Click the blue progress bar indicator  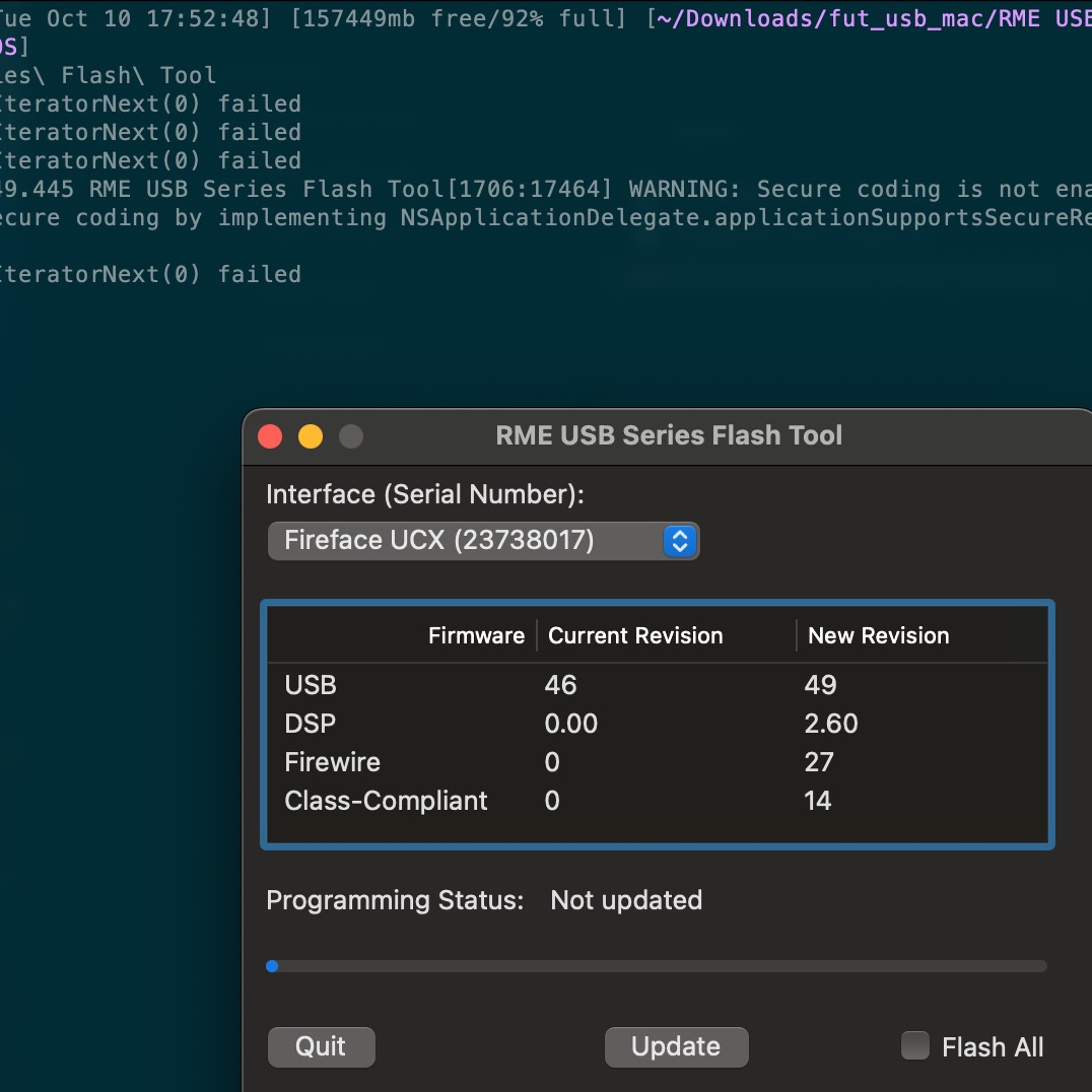click(272, 966)
